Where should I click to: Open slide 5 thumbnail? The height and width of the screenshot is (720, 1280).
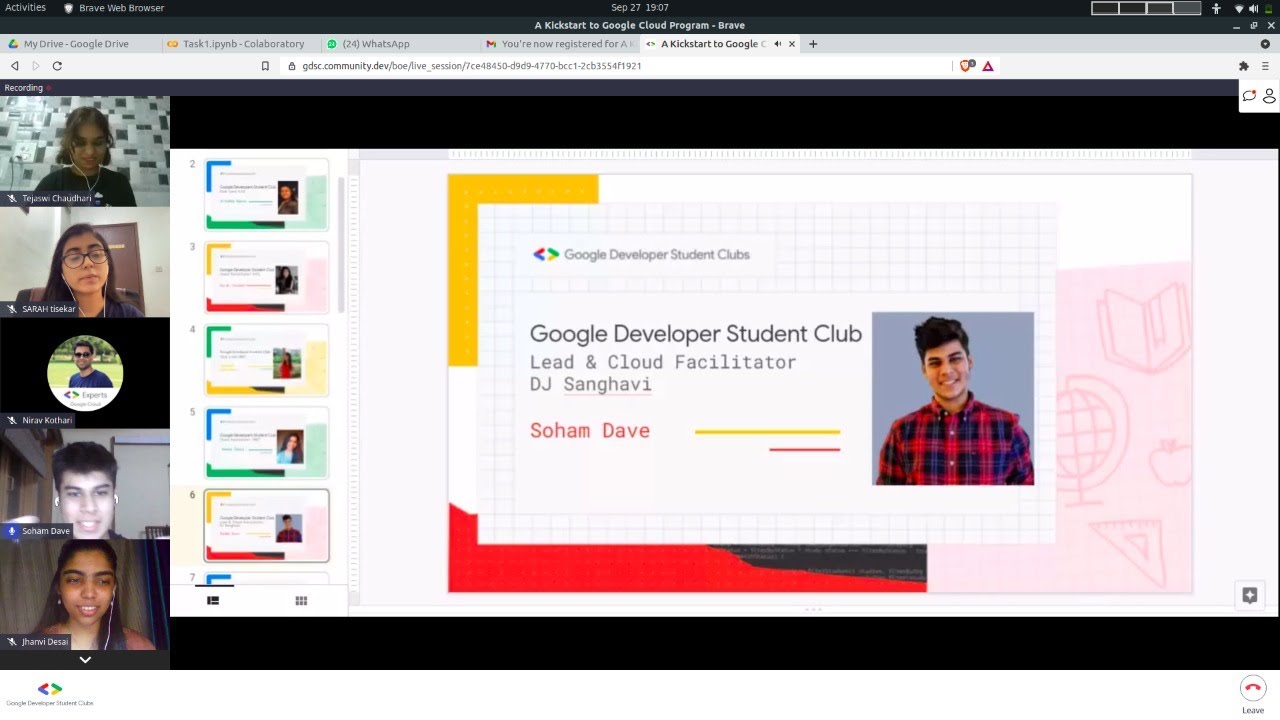[266, 442]
